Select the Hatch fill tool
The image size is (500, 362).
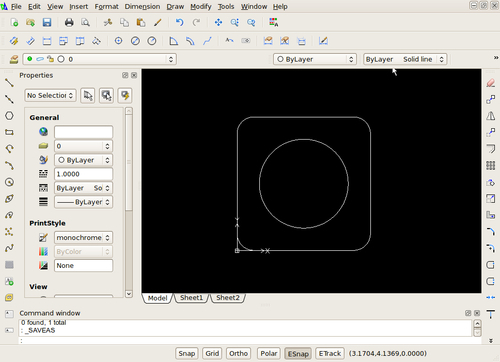(9, 265)
